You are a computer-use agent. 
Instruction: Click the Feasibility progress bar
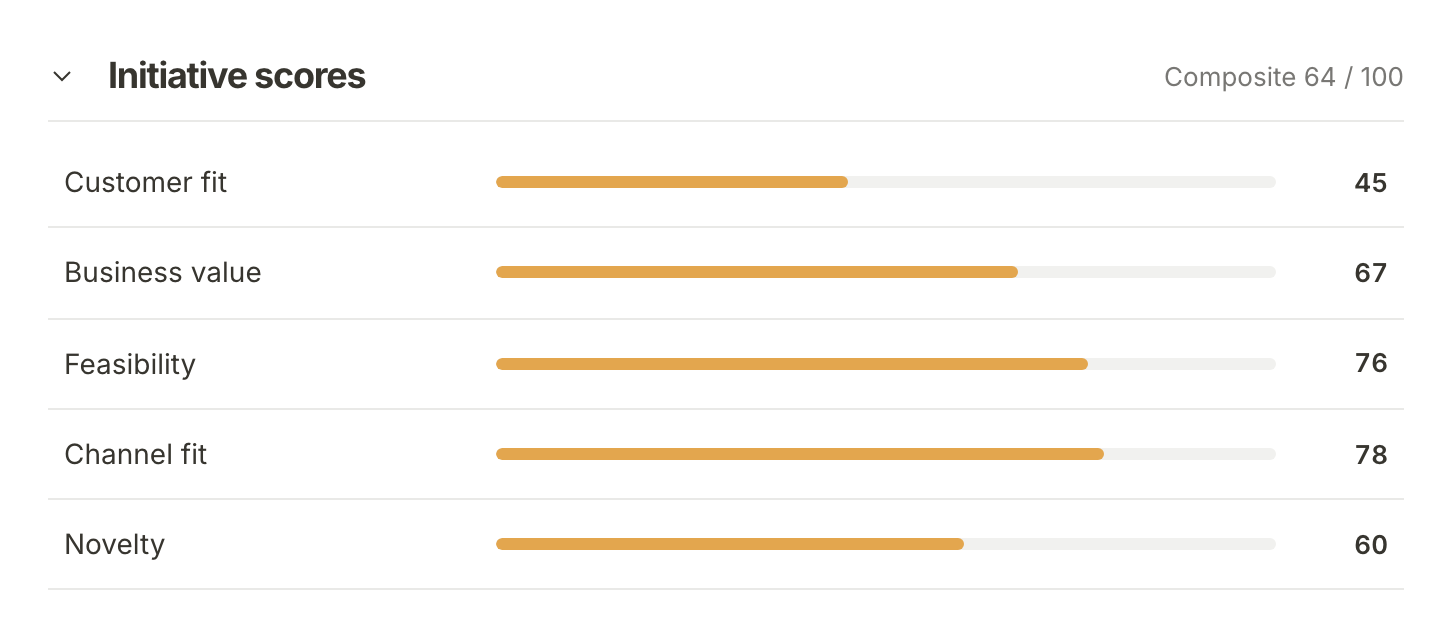(886, 364)
